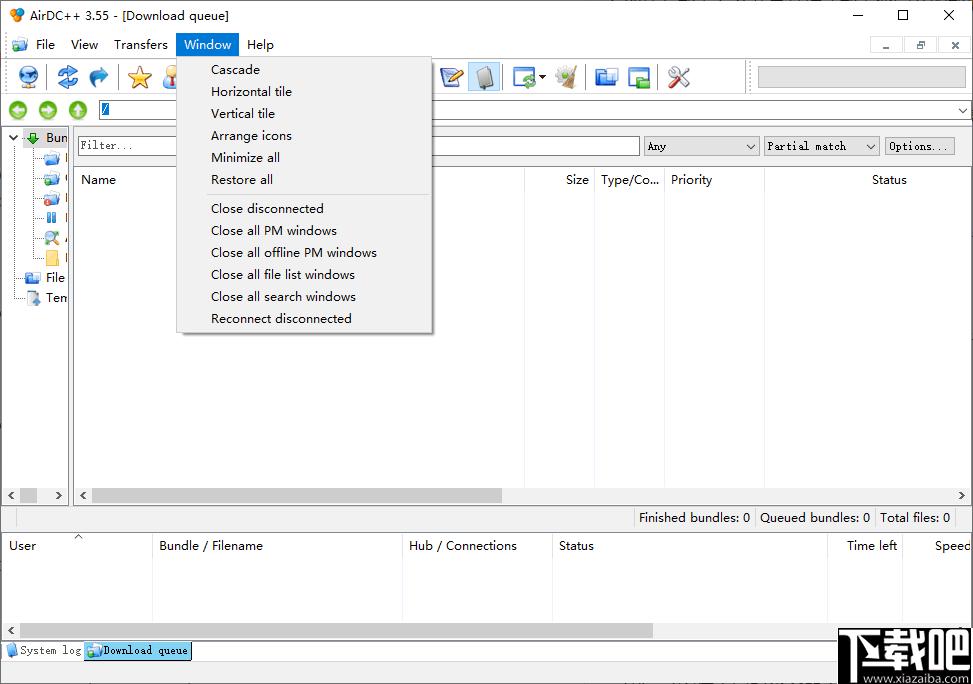Viewport: 973px width, 684px height.
Task: Select the File lists tree node
Action: click(45, 277)
